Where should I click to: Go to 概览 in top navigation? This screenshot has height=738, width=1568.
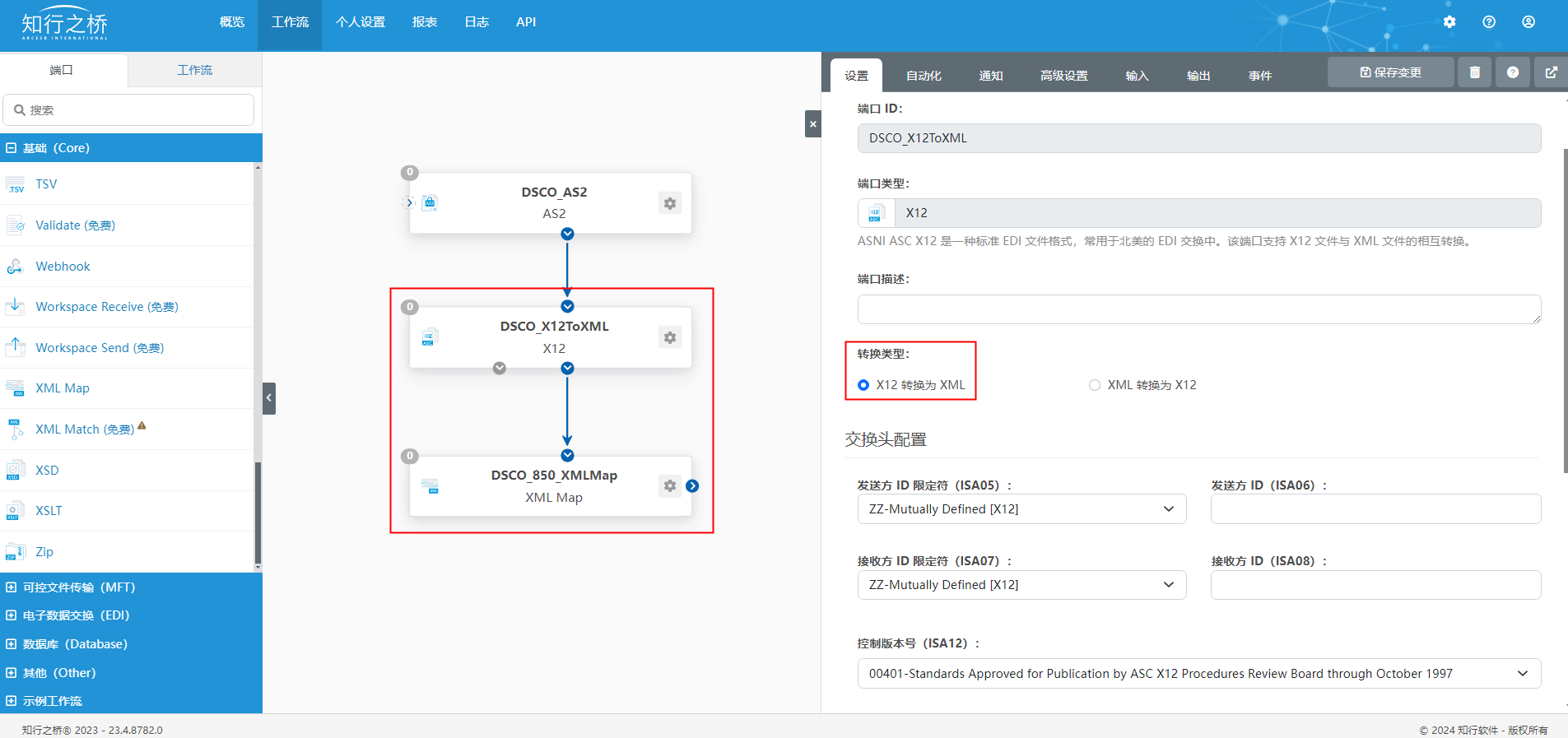232,22
